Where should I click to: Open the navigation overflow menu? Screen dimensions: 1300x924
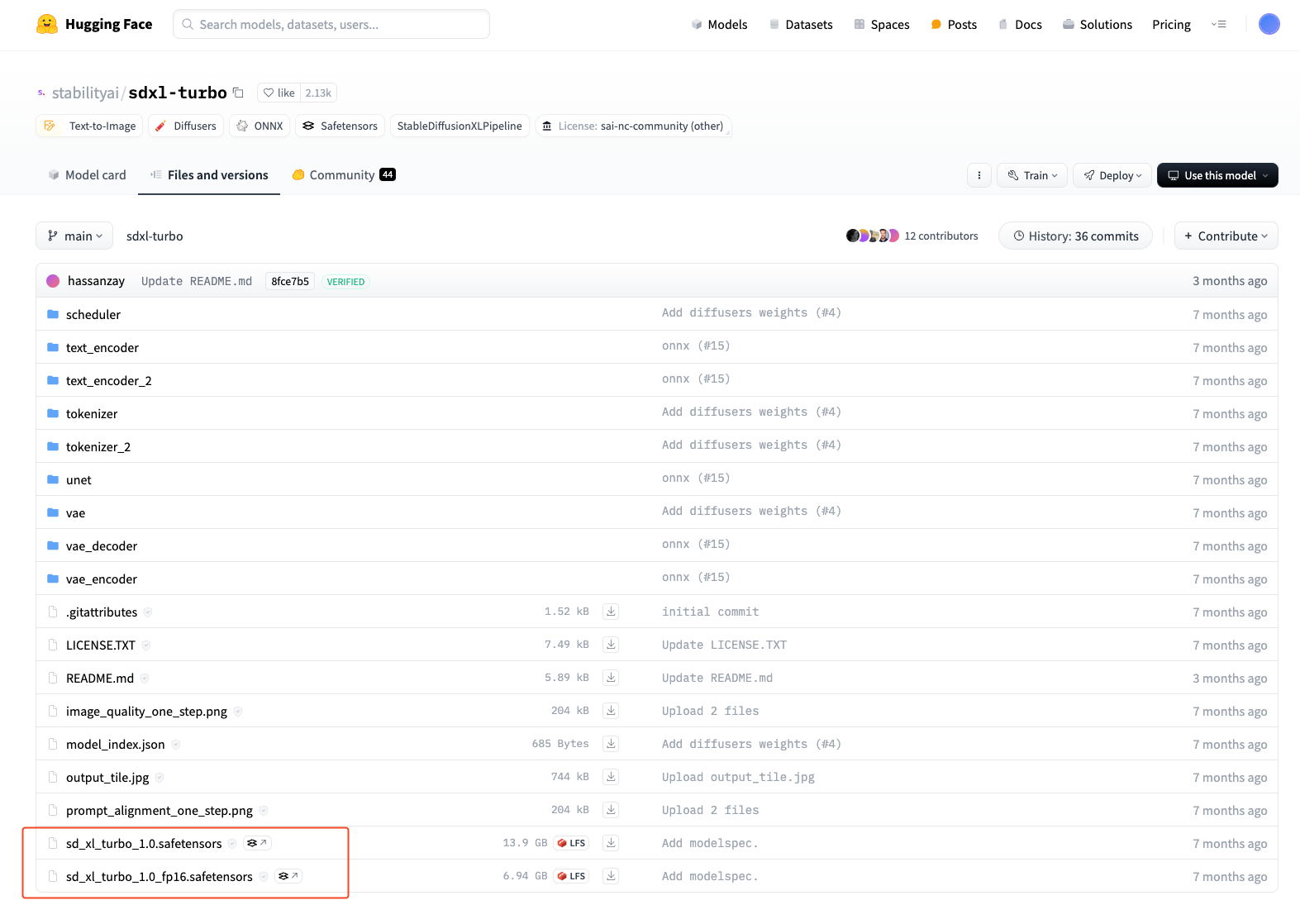pos(1219,25)
